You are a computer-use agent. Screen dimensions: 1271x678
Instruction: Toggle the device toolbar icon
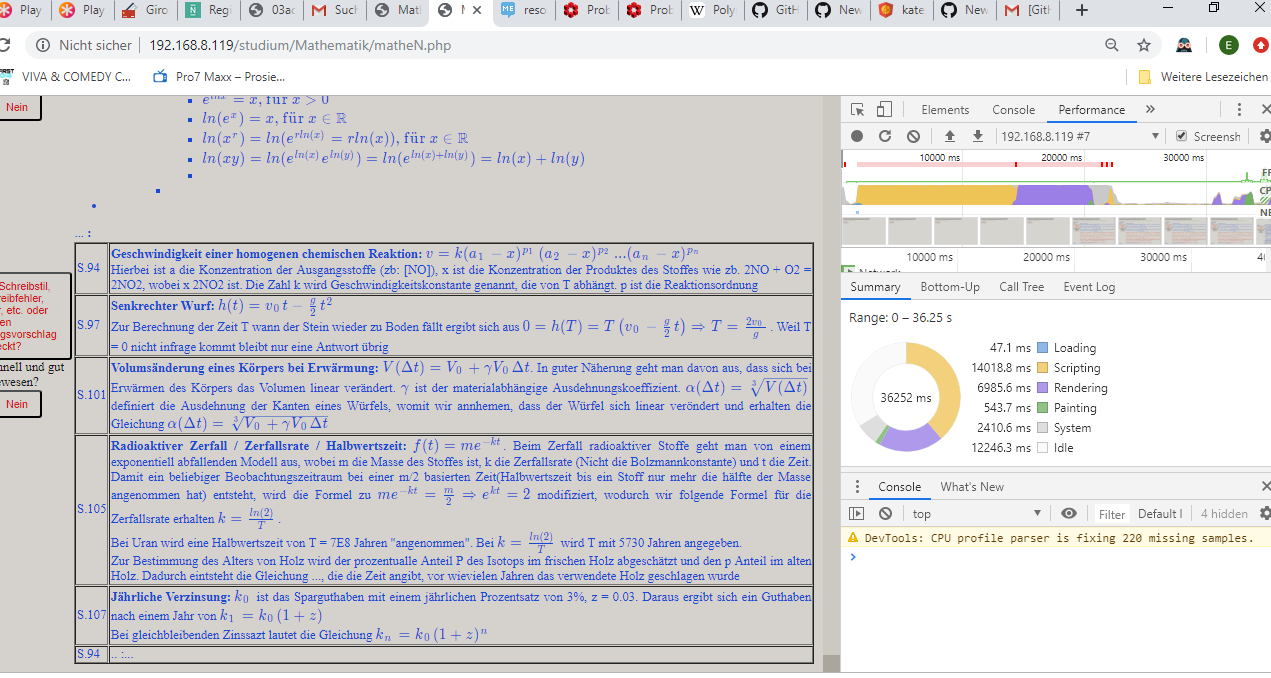[x=882, y=110]
